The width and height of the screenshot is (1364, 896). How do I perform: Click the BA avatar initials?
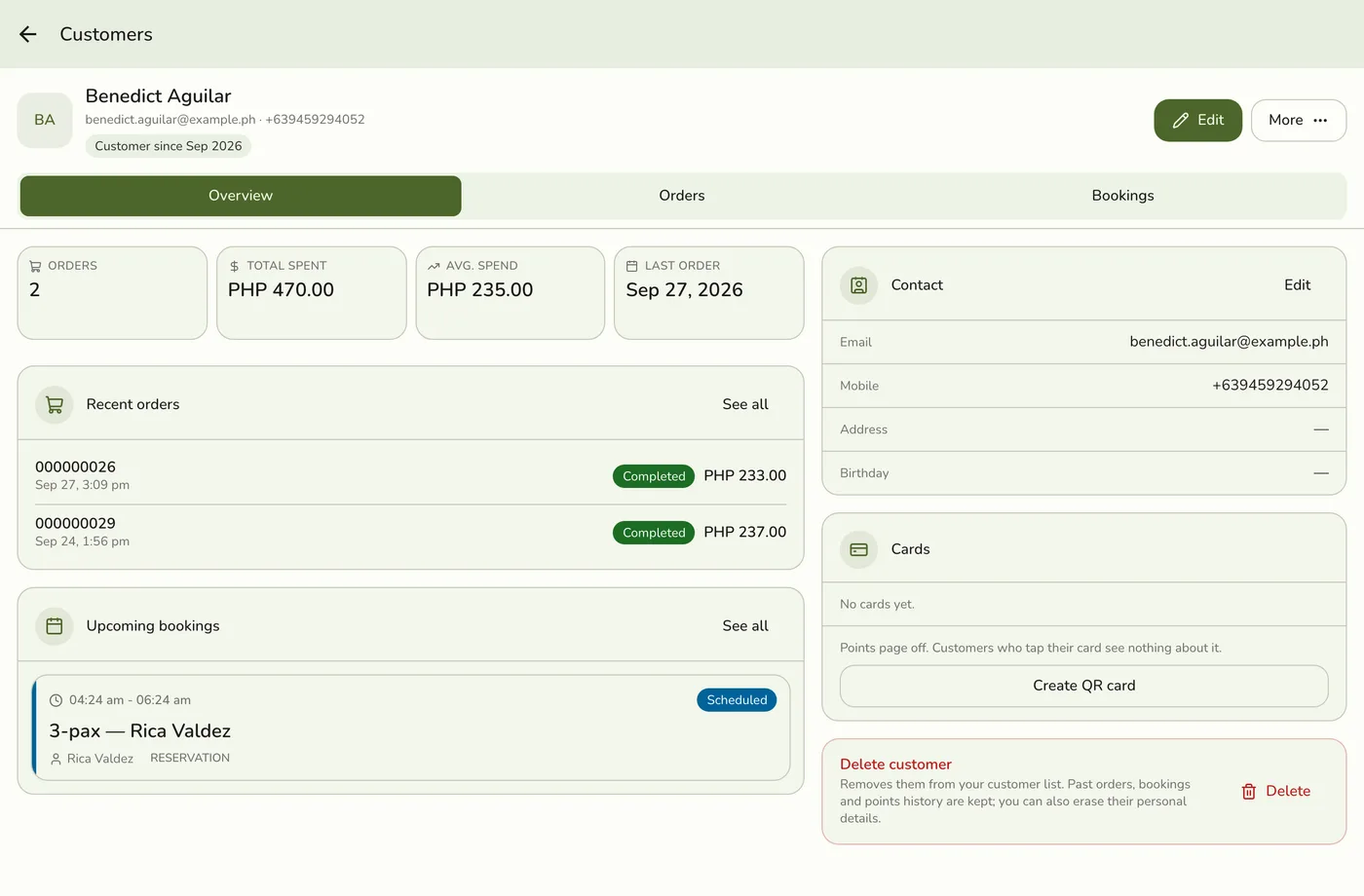[45, 120]
